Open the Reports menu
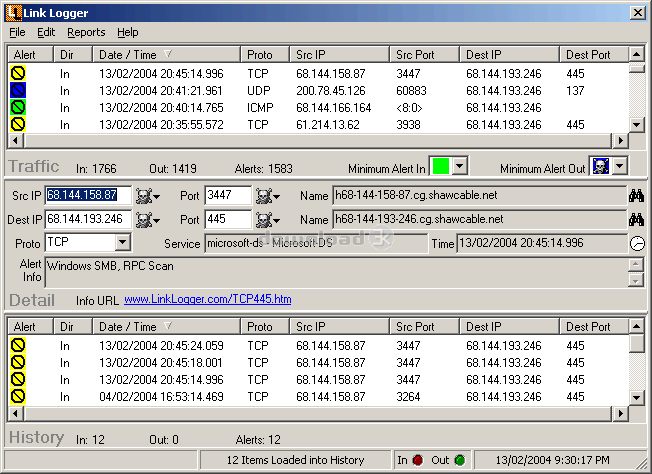This screenshot has width=652, height=474. (86, 32)
